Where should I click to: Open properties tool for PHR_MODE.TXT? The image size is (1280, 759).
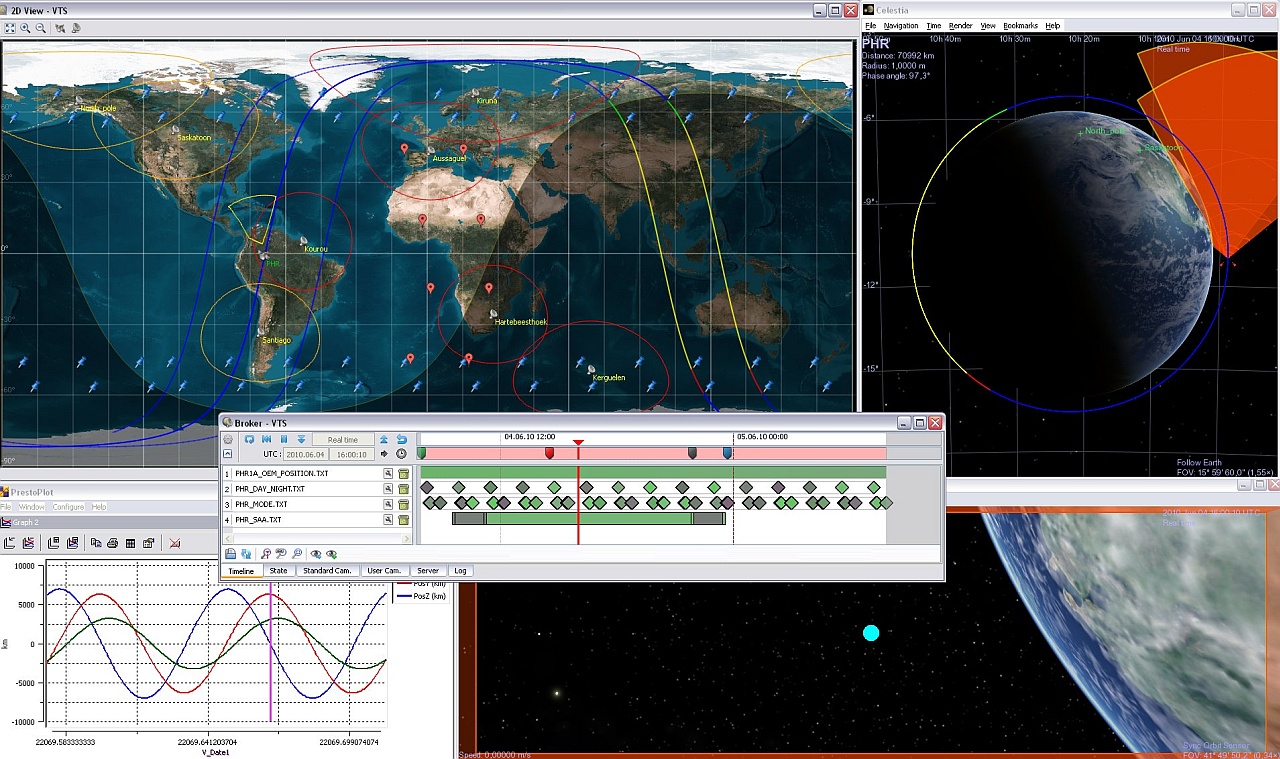pyautogui.click(x=388, y=505)
